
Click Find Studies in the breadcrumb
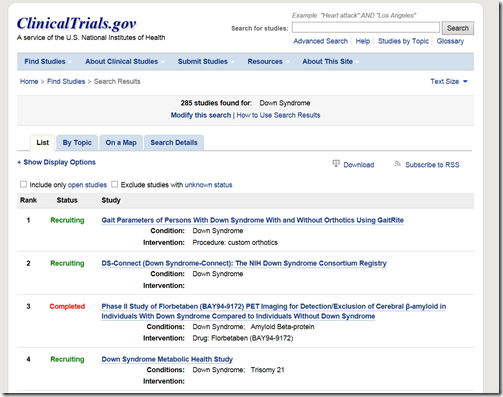[66, 82]
